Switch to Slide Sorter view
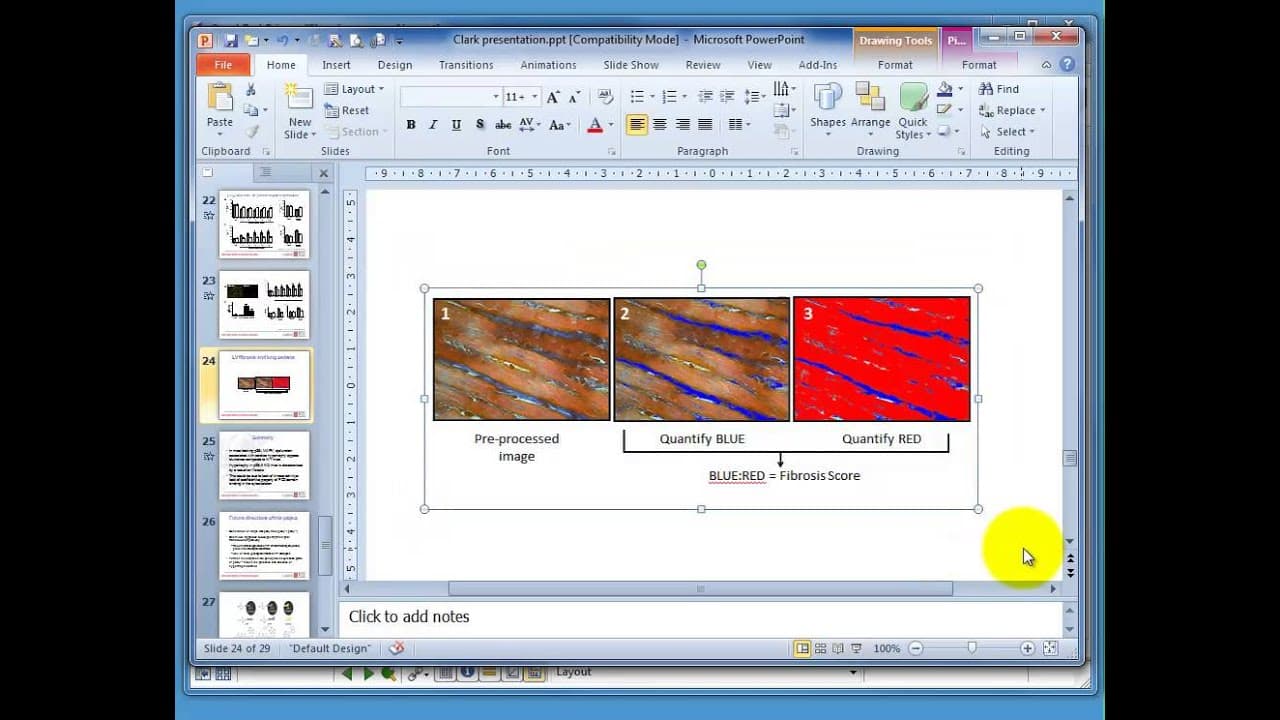This screenshot has height=720, width=1280. click(820, 649)
